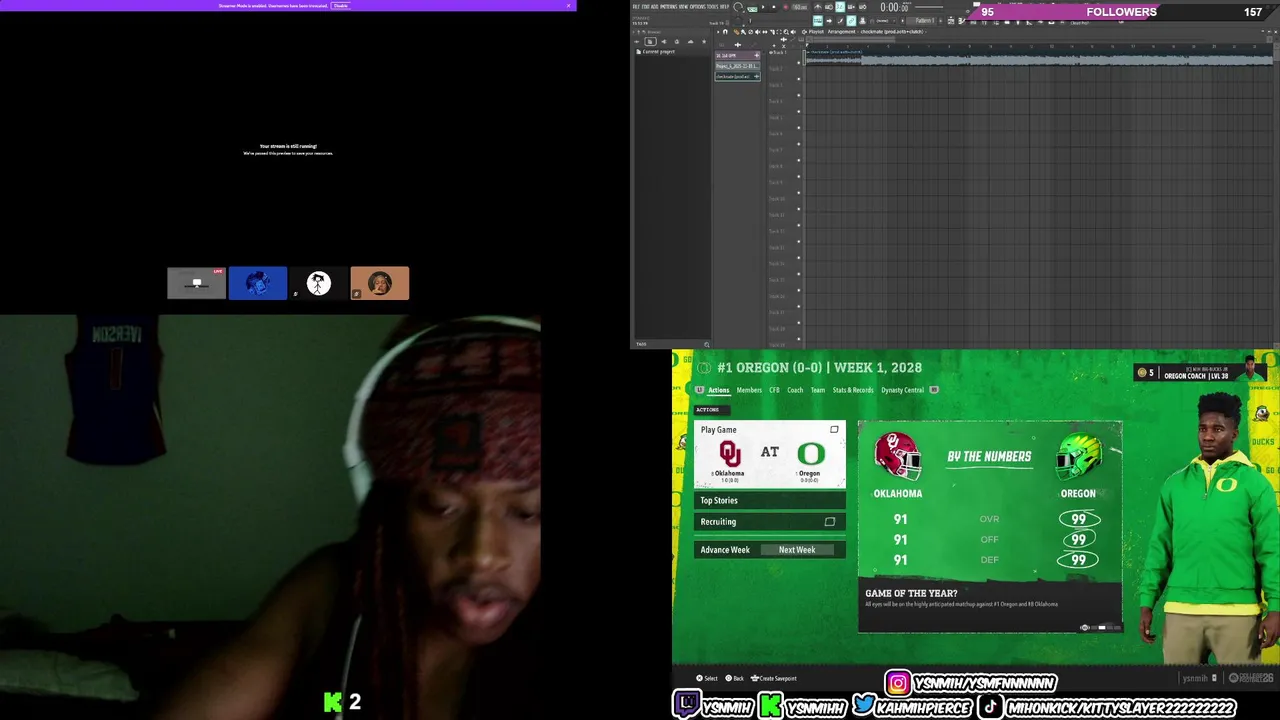Open the PATTERNS menu
Image resolution: width=1280 pixels, height=720 pixels.
point(669,6)
